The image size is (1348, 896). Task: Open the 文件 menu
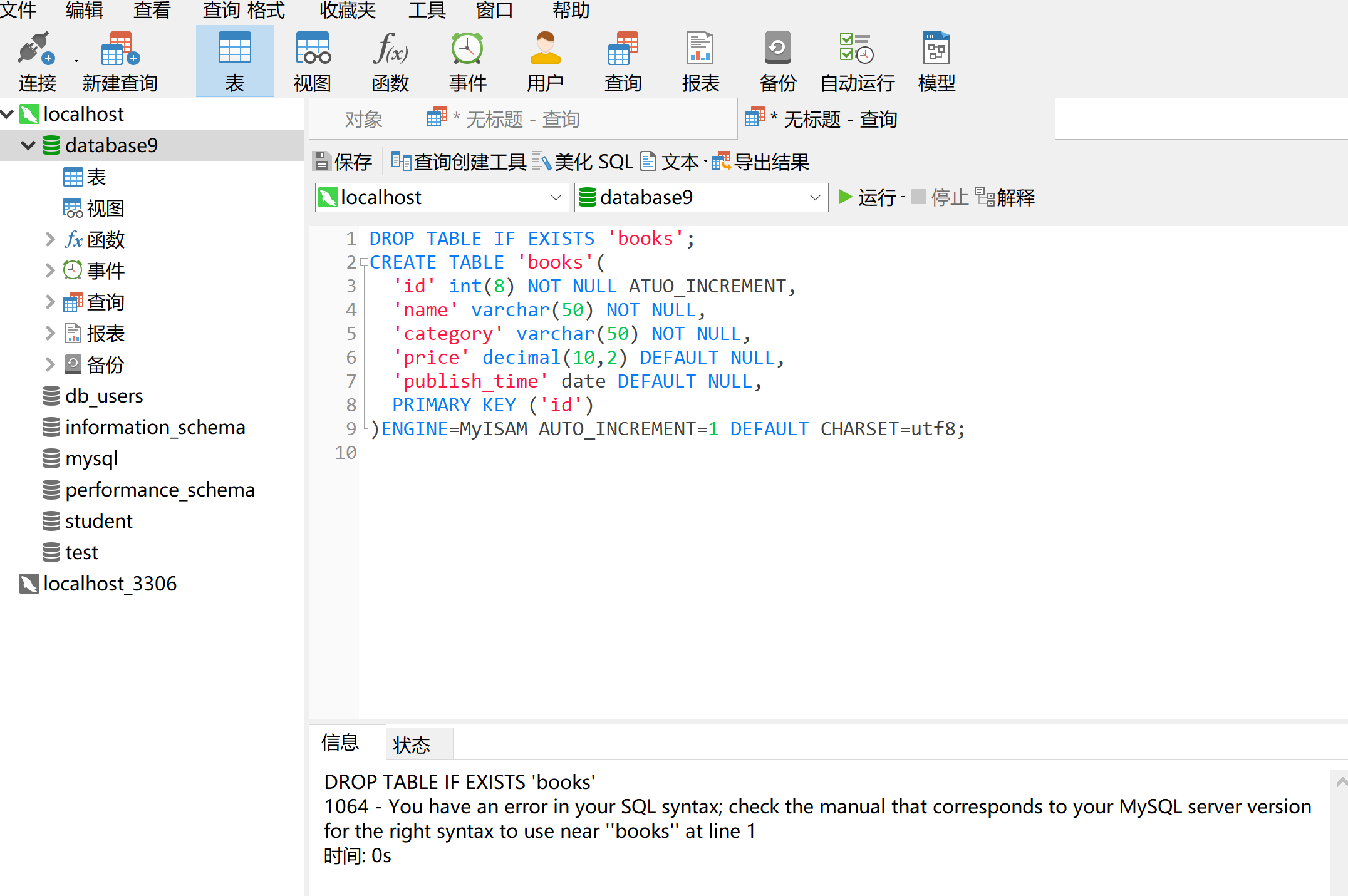coord(18,10)
